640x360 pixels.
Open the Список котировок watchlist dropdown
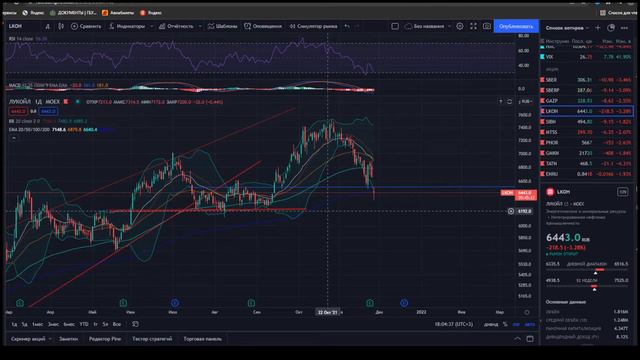tap(567, 28)
